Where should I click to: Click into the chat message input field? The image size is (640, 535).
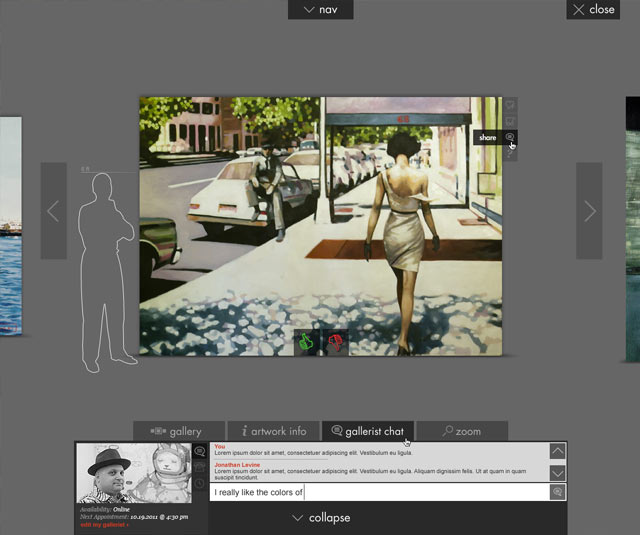coord(380,492)
